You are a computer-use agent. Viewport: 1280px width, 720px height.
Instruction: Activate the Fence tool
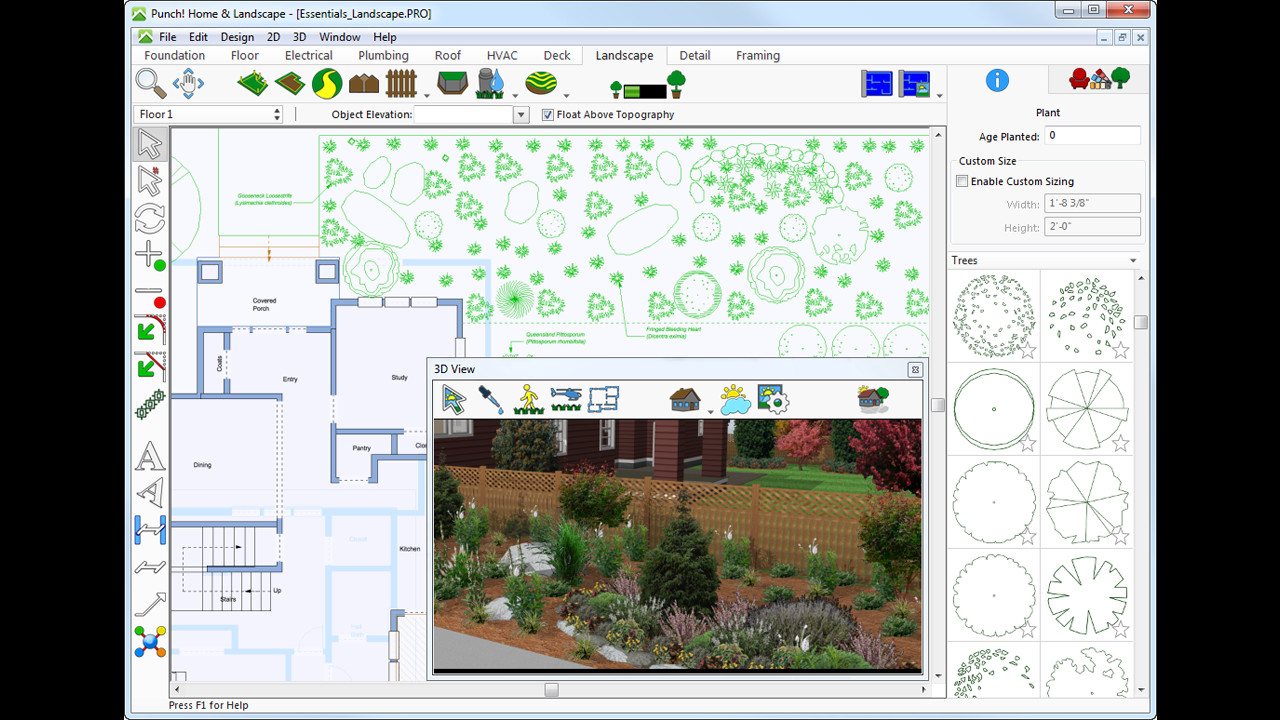tap(402, 83)
